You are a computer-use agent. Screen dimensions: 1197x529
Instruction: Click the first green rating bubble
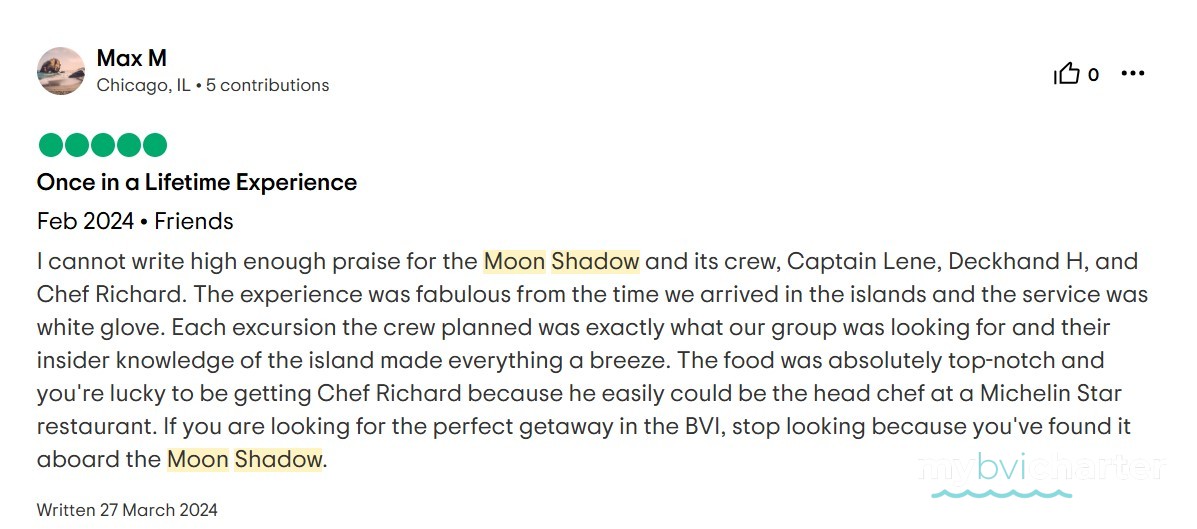(x=50, y=144)
